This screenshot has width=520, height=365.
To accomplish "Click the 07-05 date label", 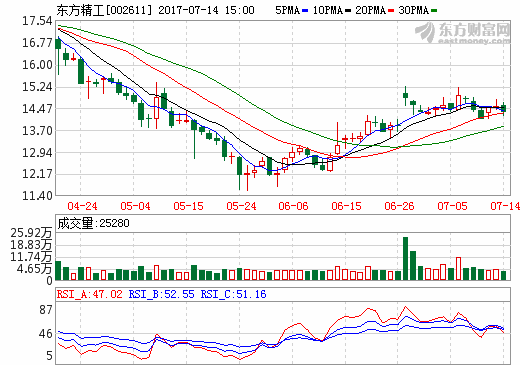I will (x=452, y=206).
